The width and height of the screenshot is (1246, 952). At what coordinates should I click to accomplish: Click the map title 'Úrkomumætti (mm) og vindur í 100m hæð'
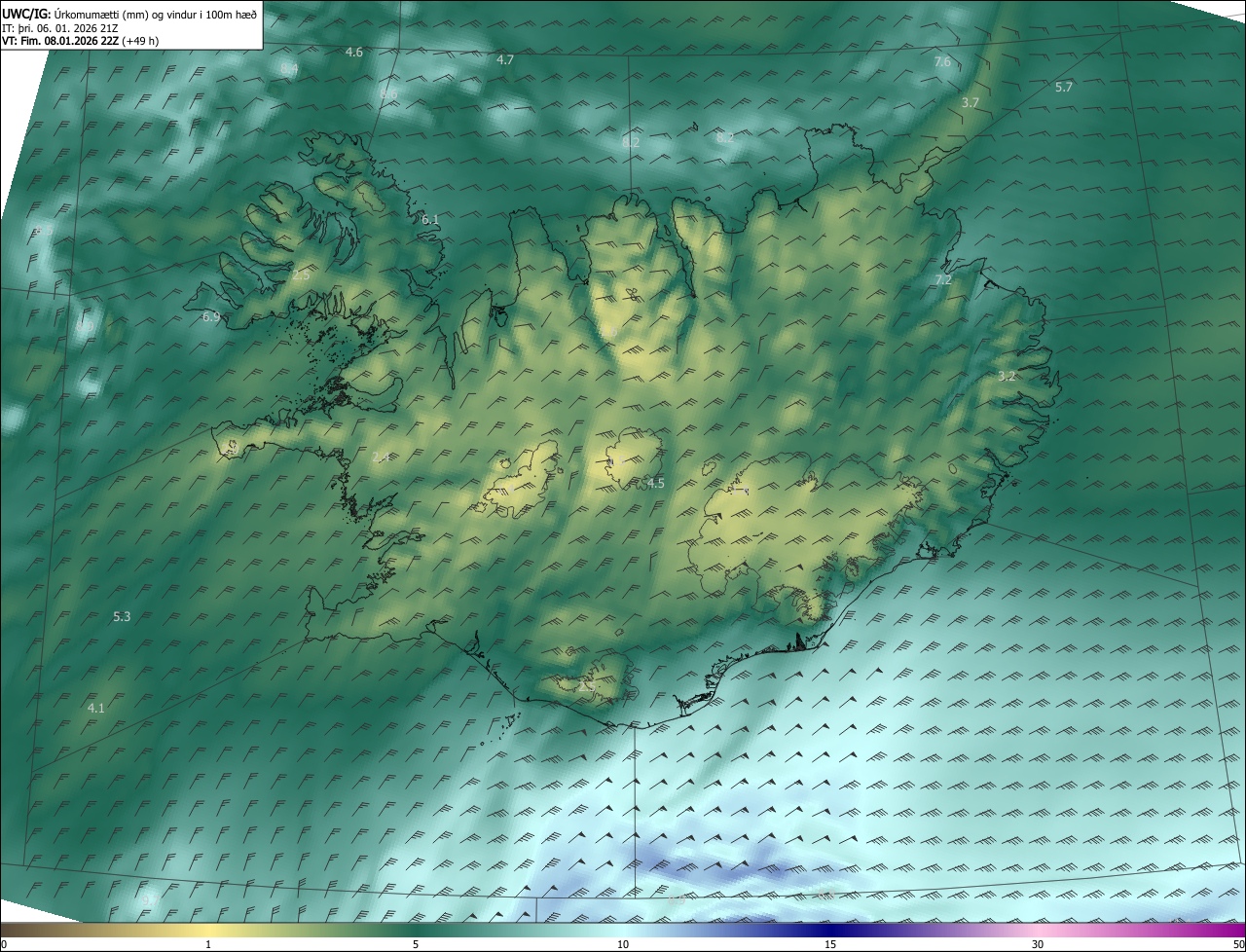click(x=156, y=15)
